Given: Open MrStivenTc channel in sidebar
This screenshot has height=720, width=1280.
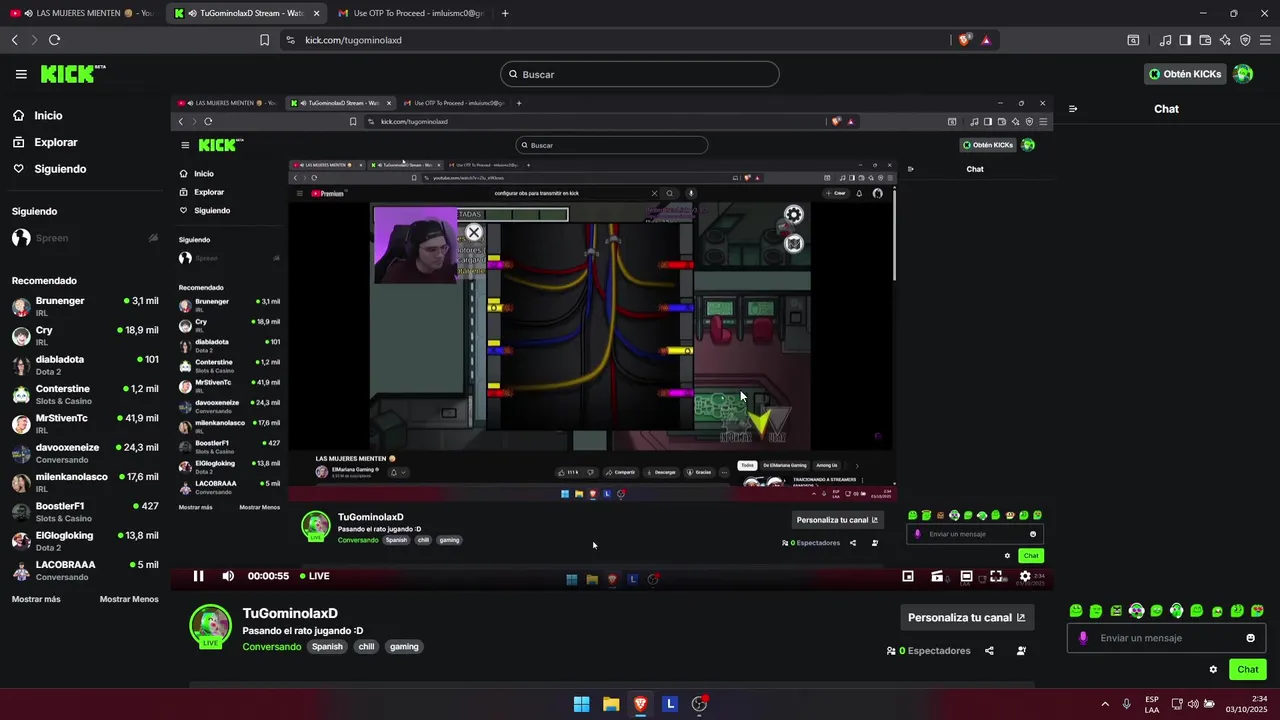Looking at the screenshot, I should (85, 423).
